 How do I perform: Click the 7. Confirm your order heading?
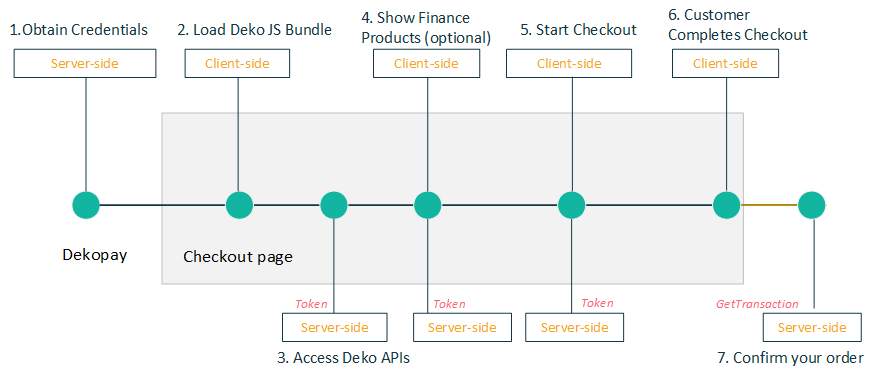coord(791,358)
